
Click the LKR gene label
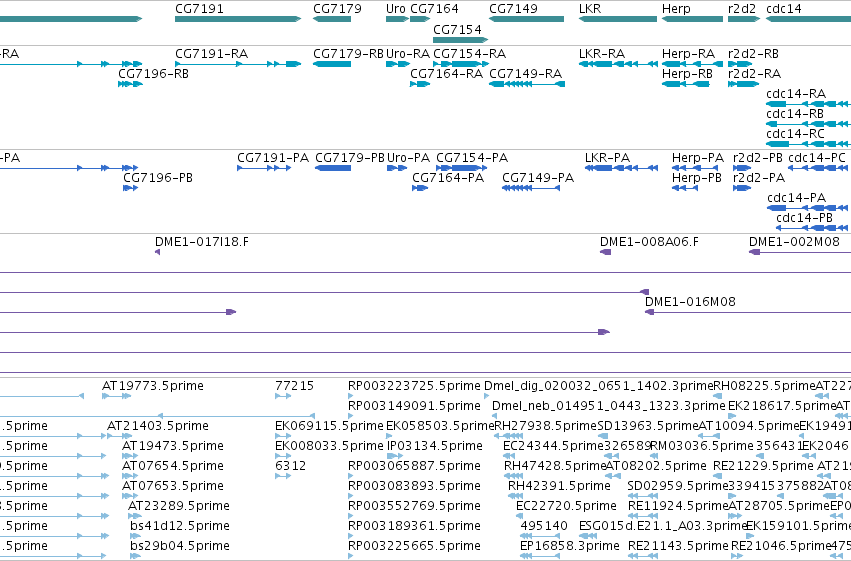(x=590, y=9)
